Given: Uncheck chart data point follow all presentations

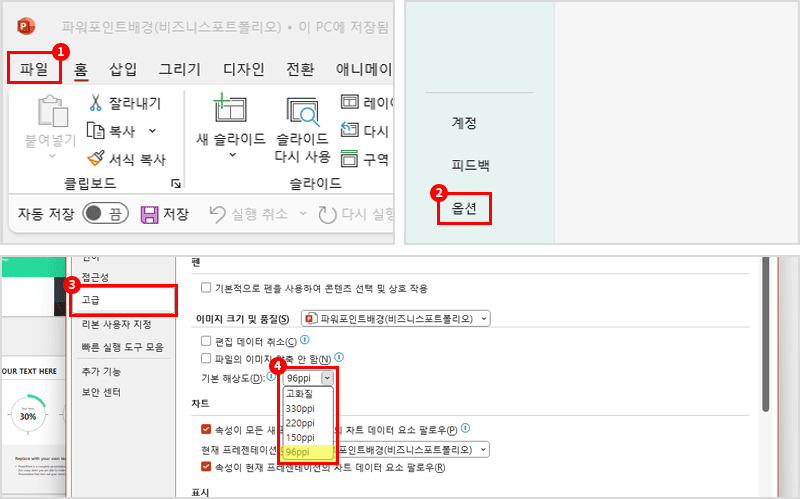Looking at the screenshot, I should [x=206, y=429].
